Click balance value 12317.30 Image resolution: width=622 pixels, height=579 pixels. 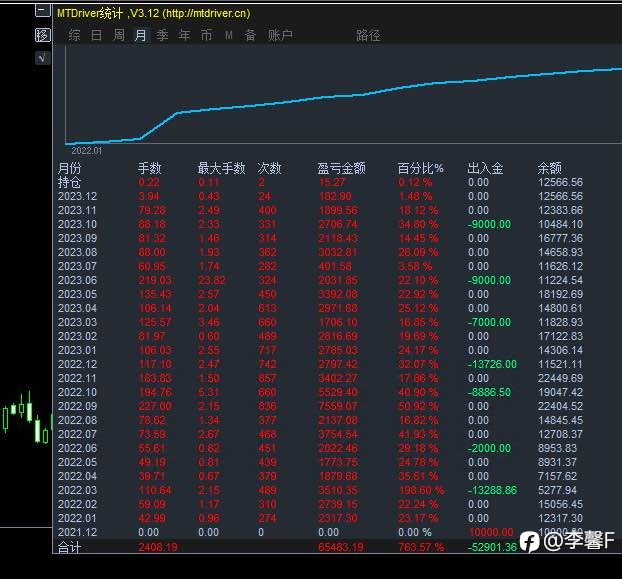[561, 518]
